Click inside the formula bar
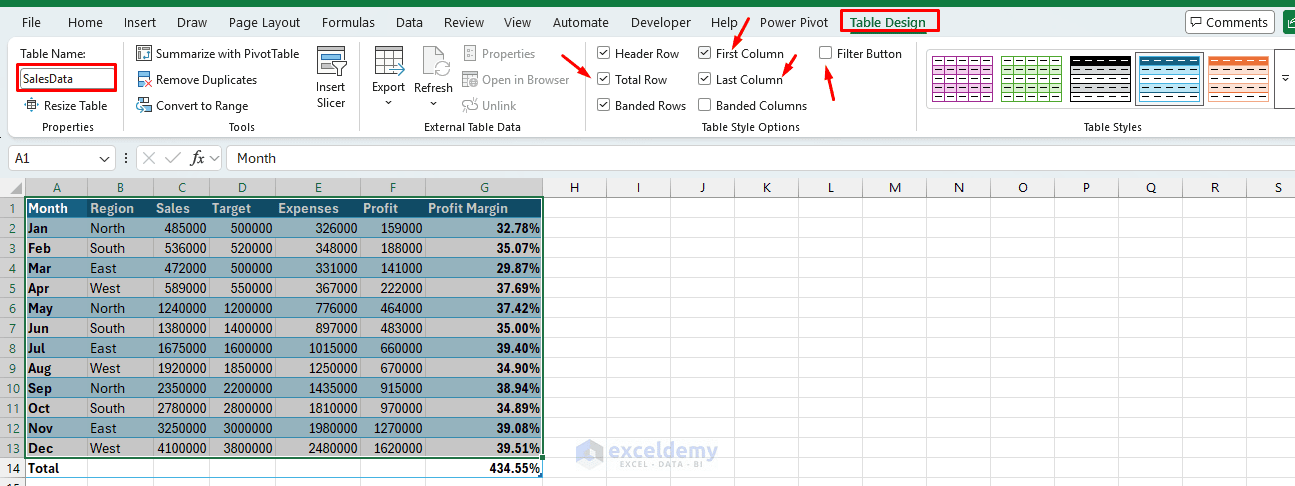Viewport: 1295px width, 486px height. [x=760, y=158]
